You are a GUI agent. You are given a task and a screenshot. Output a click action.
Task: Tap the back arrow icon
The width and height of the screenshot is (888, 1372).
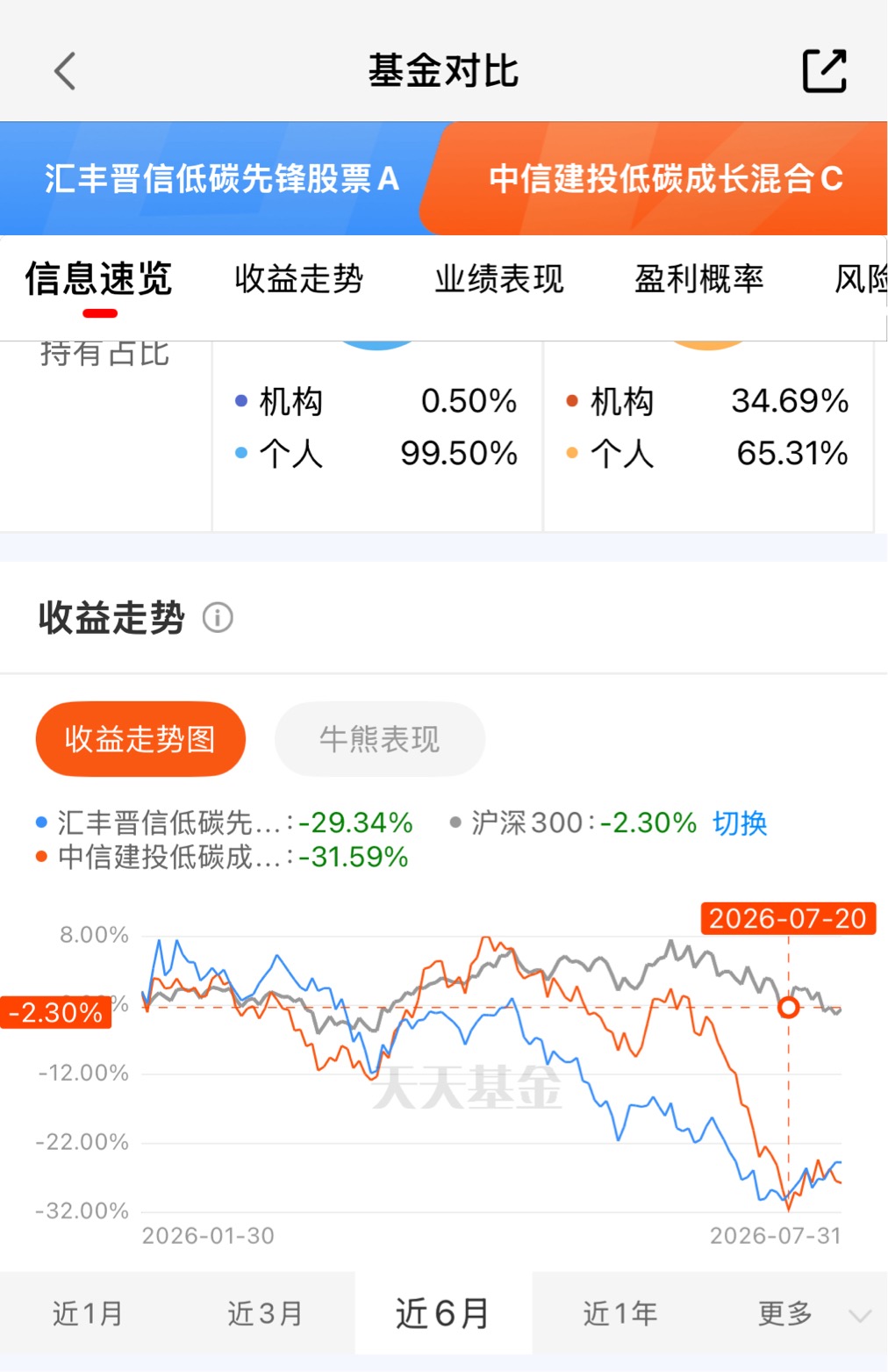coord(66,71)
